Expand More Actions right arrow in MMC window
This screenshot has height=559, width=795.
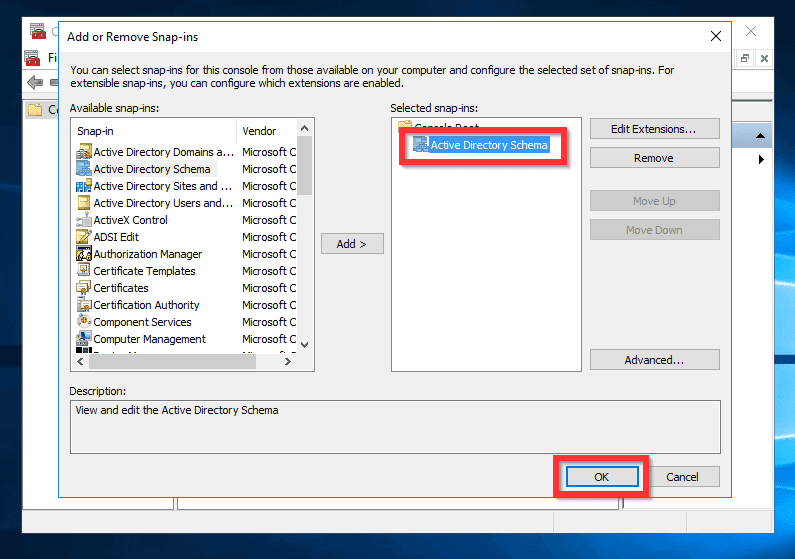click(x=761, y=159)
